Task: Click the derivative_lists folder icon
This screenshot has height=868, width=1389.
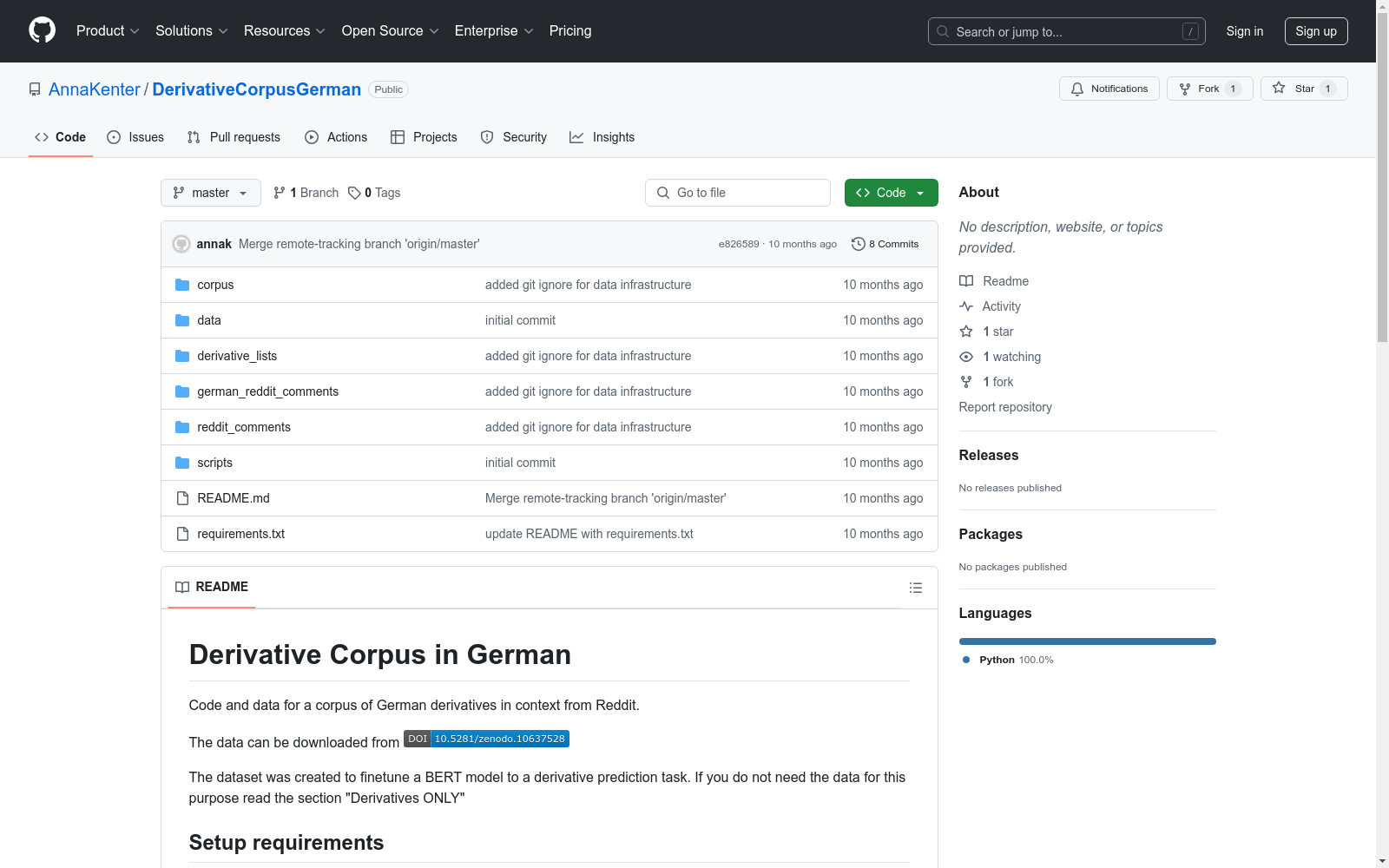Action: click(x=182, y=356)
